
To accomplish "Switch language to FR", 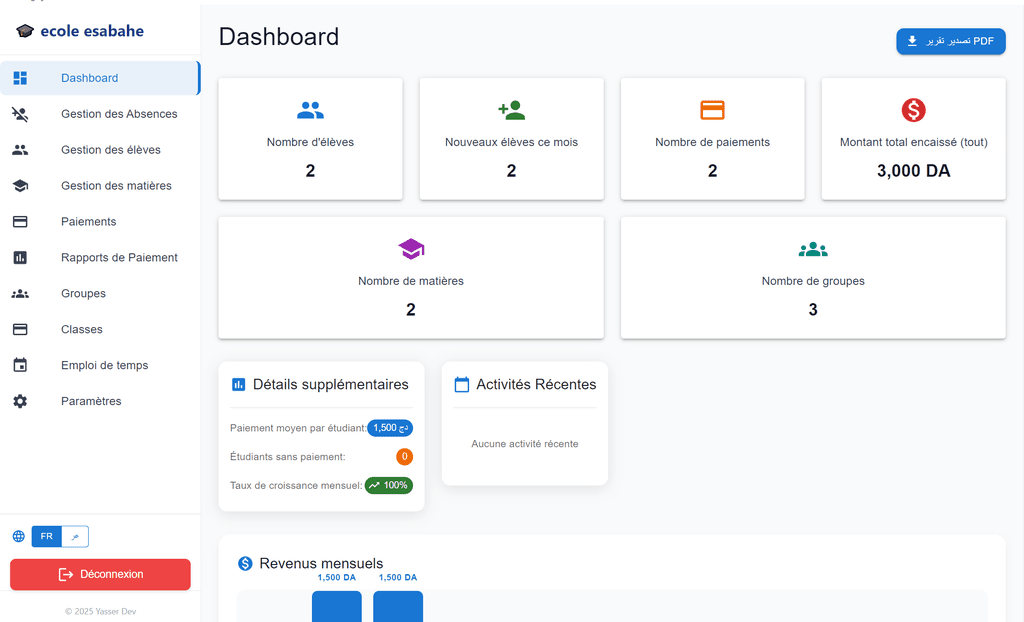I will [46, 536].
